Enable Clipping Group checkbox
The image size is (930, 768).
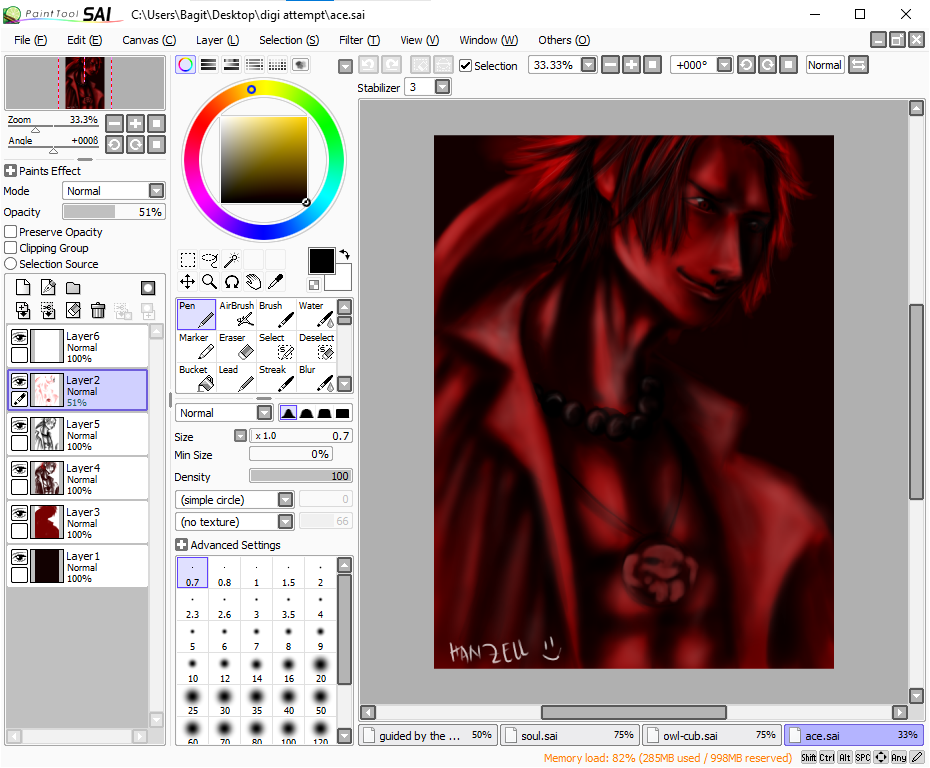click(x=10, y=247)
